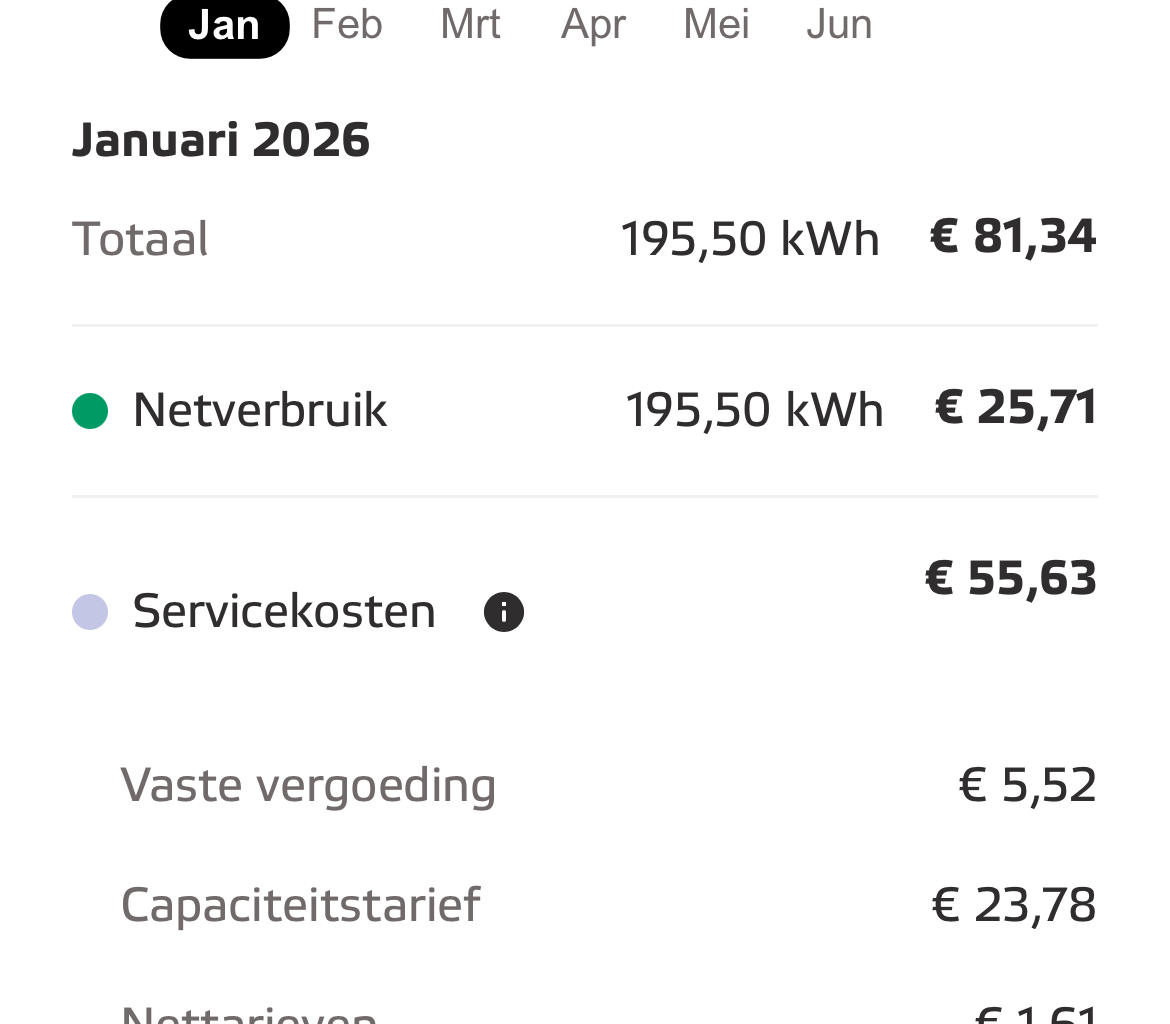Click the € 23,78 Capaciteitstarief amount

pos(1012,906)
